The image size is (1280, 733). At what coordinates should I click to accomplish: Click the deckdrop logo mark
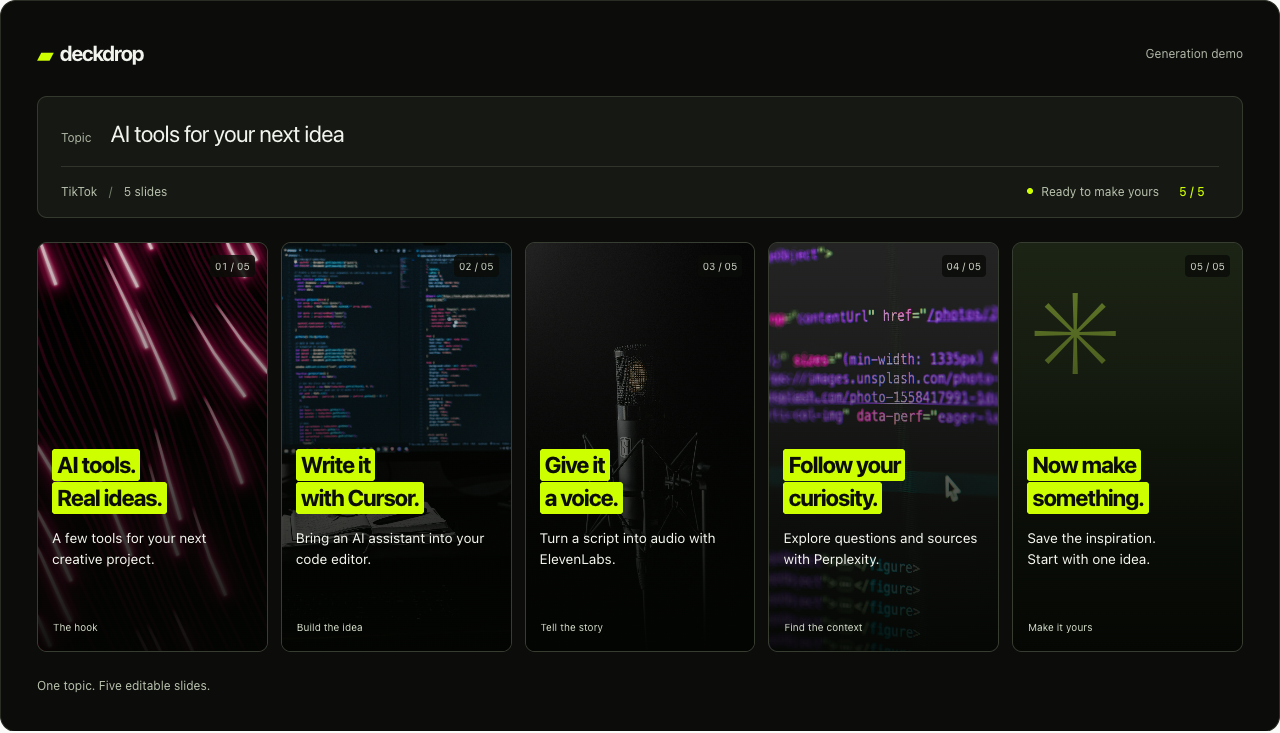coord(45,56)
